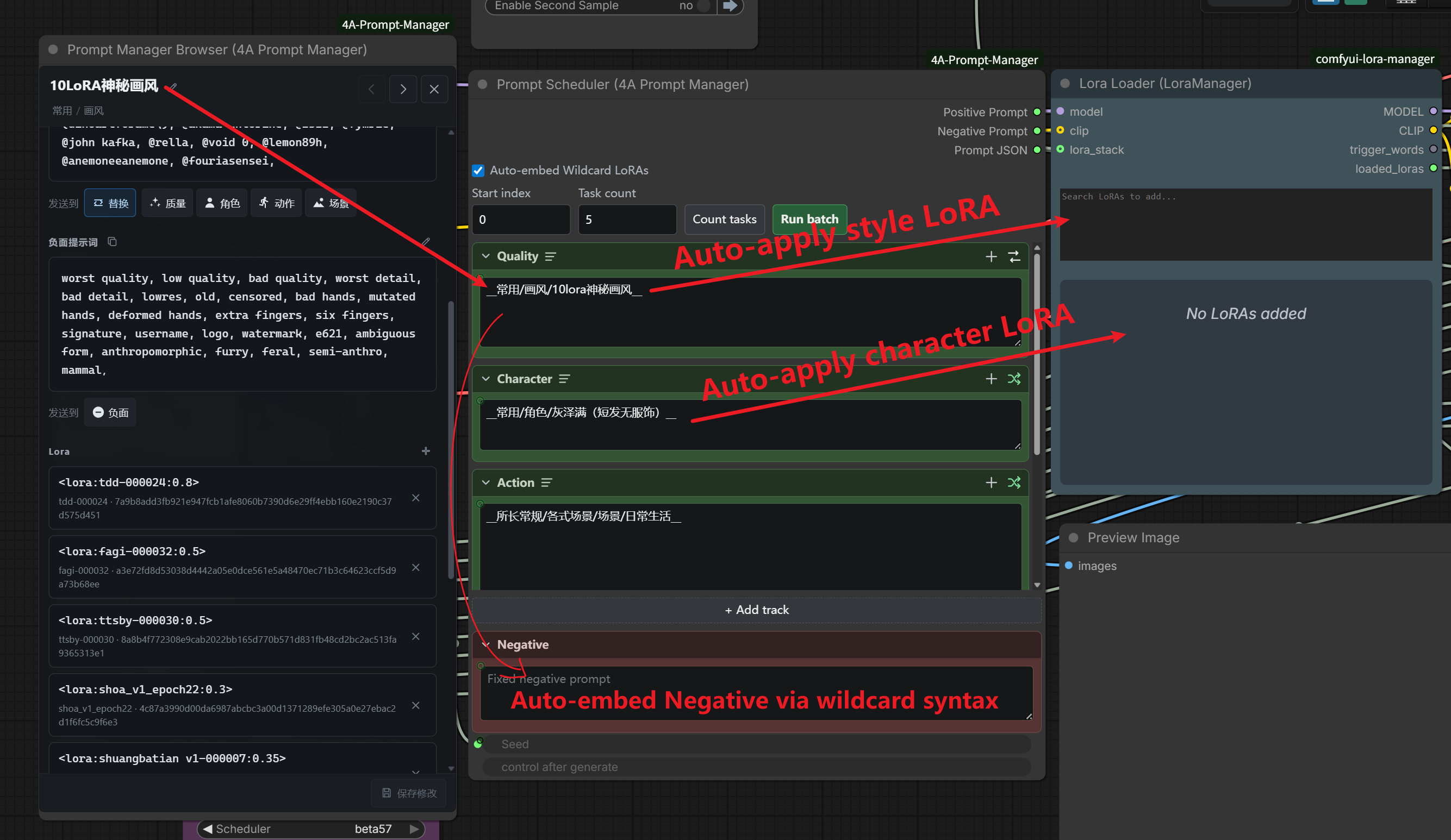This screenshot has width=1451, height=840.
Task: Send prompt to 替换 (replace)
Action: 110,203
